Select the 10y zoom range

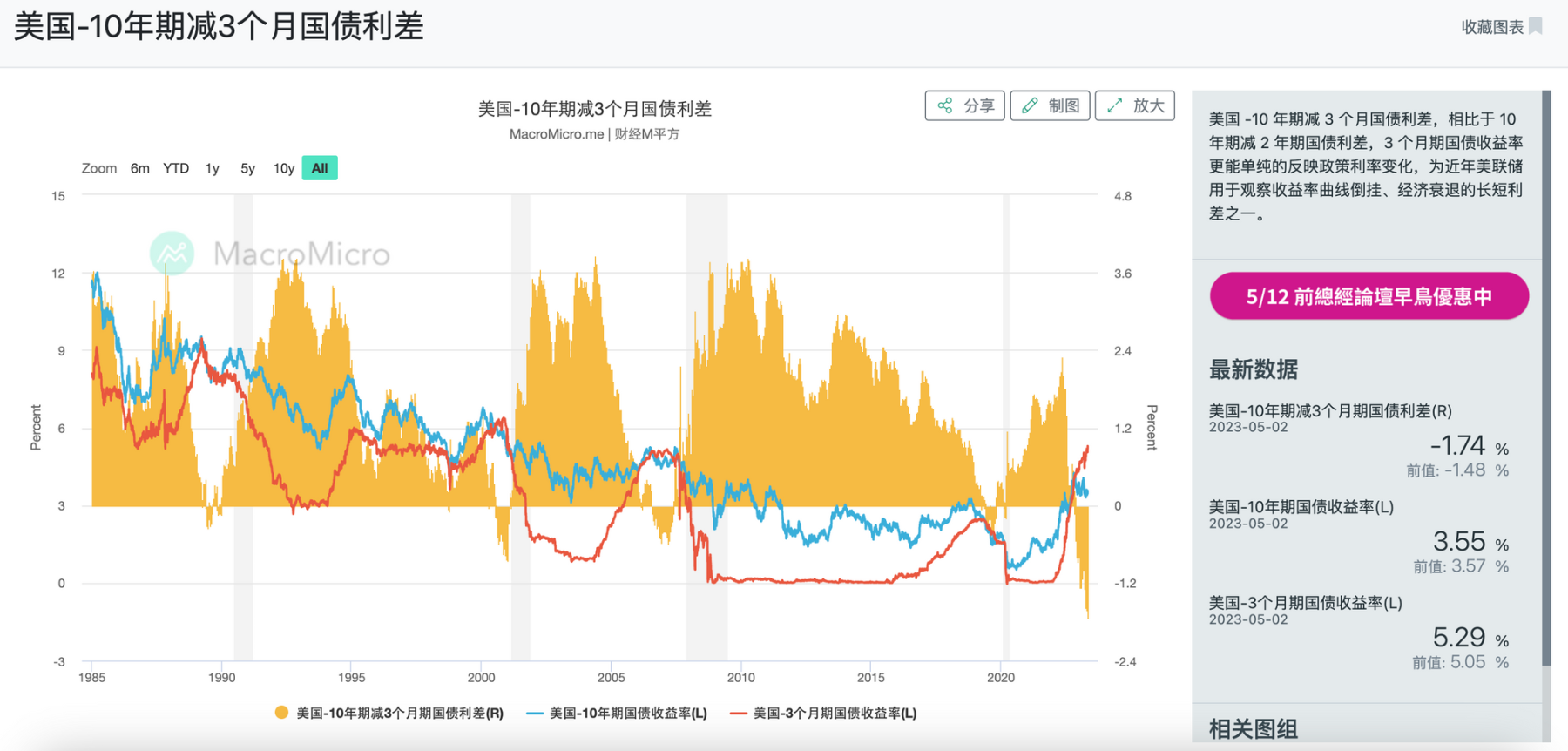coord(284,168)
